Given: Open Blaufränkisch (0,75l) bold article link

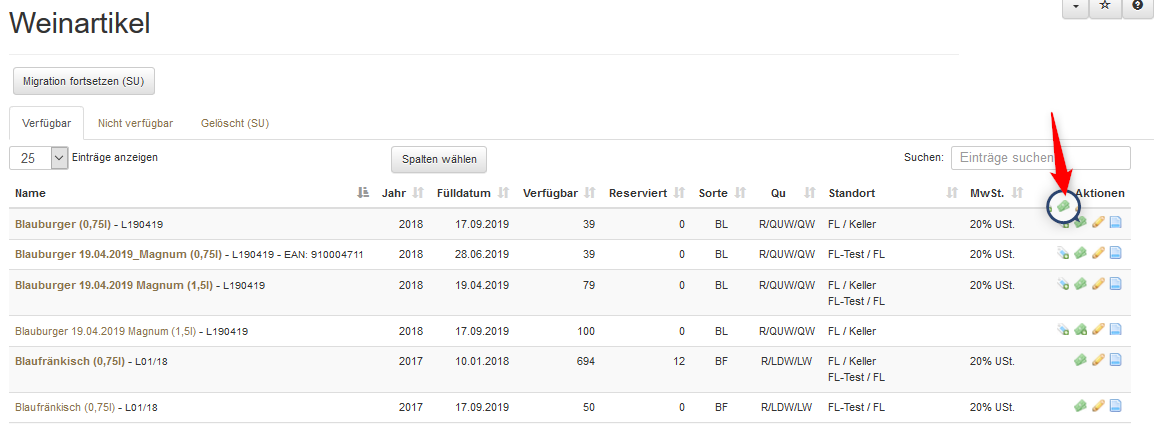Looking at the screenshot, I should tap(65, 361).
